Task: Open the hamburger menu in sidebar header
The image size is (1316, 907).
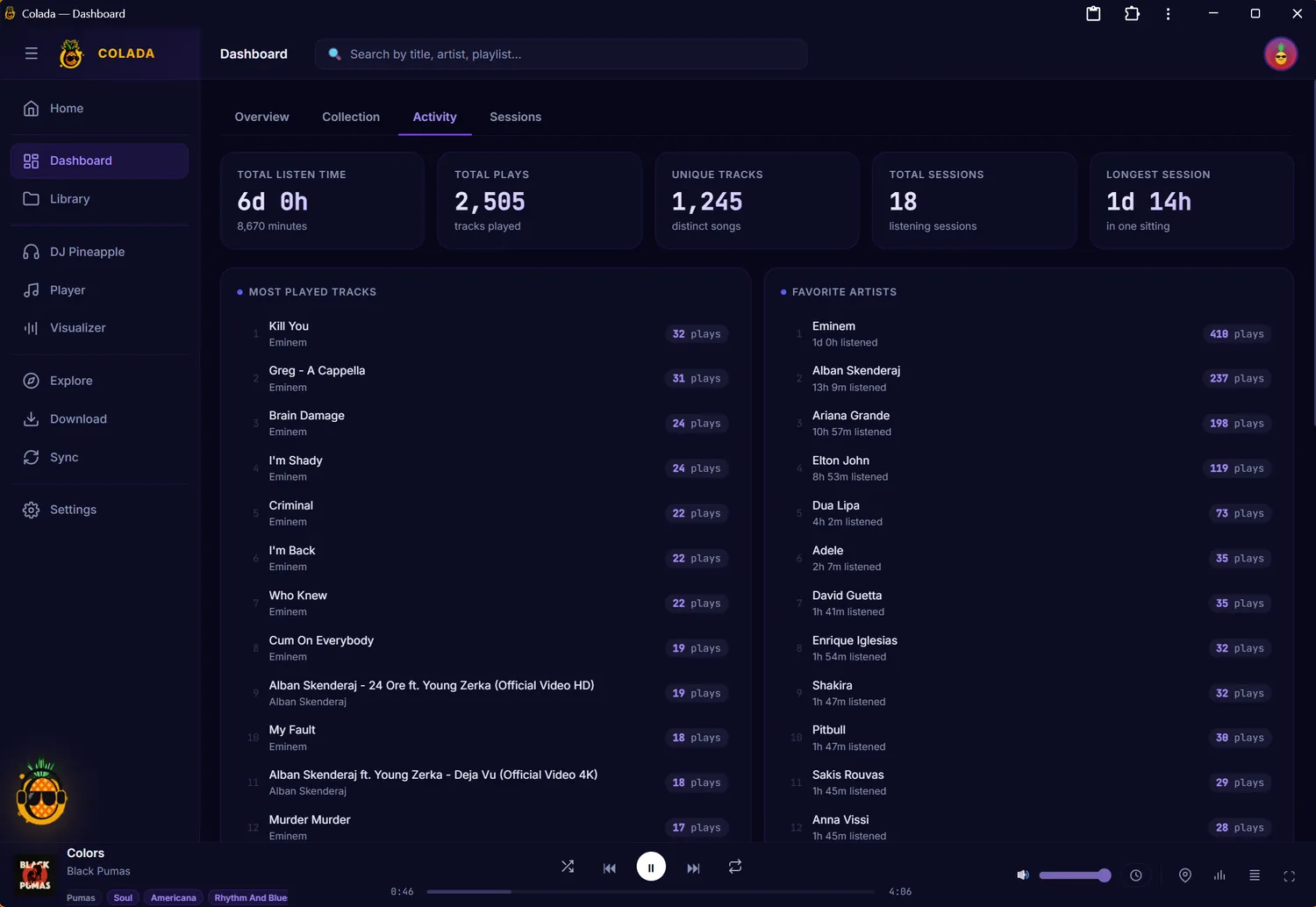Action: [32, 54]
